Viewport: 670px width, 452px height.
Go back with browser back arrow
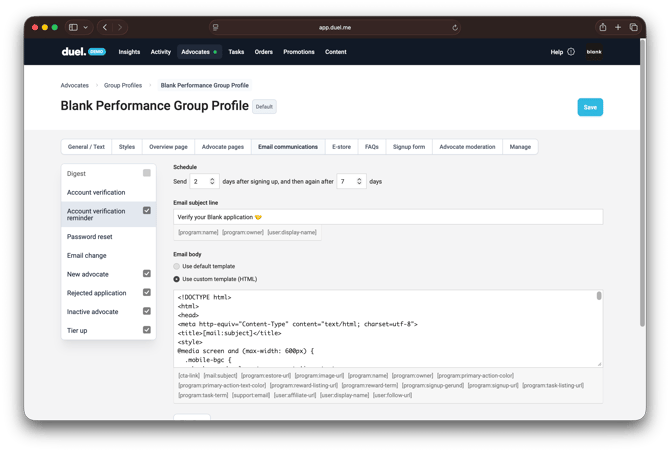(105, 28)
